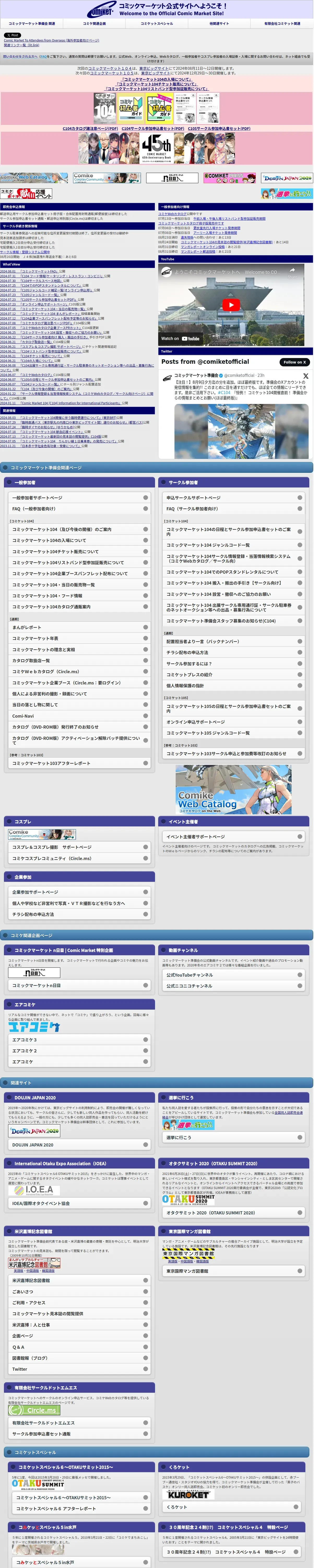
Task: Open コミックマーケット年表 row
Action: [79, 638]
